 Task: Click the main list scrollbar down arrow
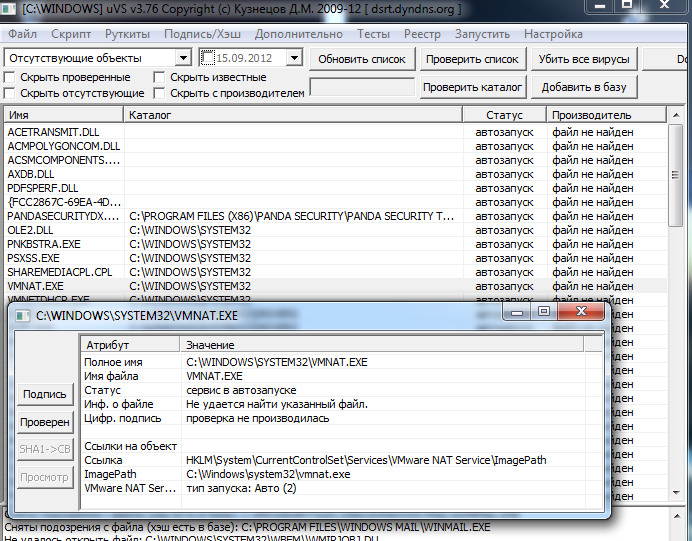click(x=675, y=492)
